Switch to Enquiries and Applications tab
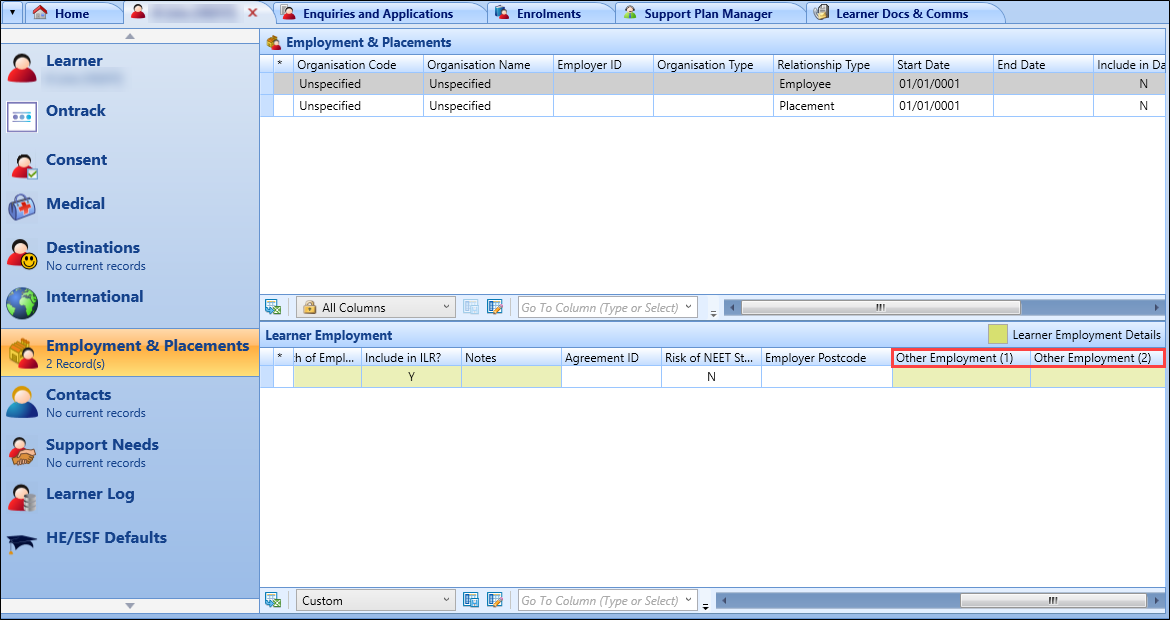This screenshot has height=620, width=1170. pos(379,13)
